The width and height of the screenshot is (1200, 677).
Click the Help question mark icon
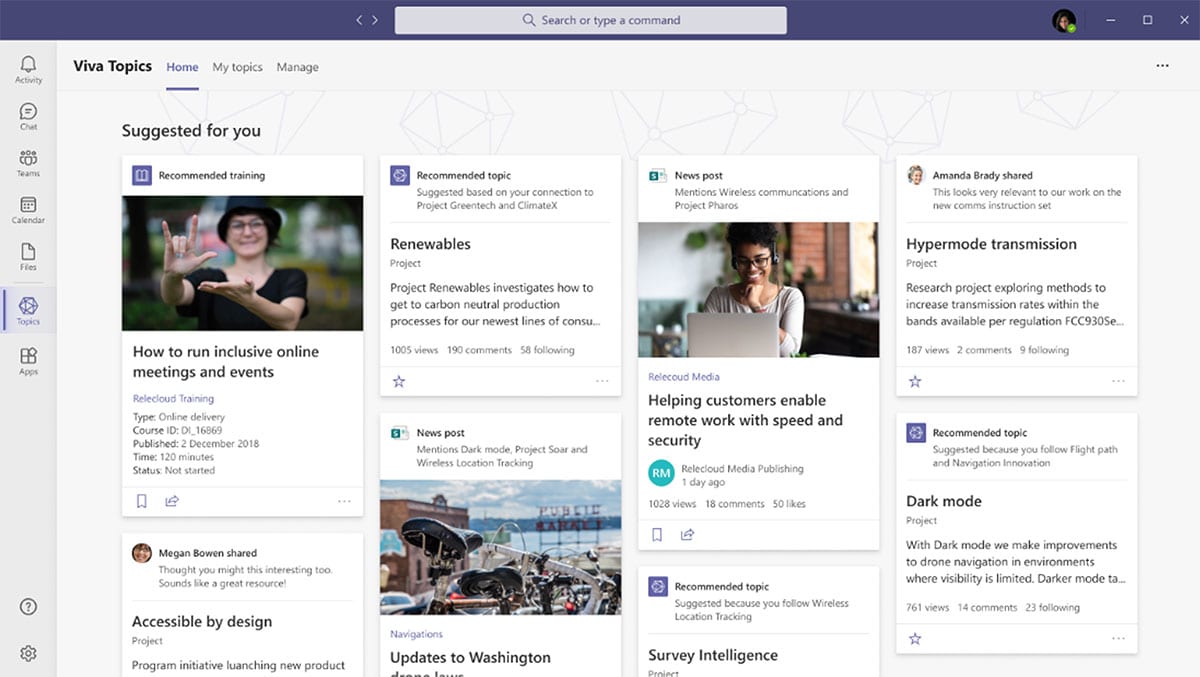[x=28, y=606]
